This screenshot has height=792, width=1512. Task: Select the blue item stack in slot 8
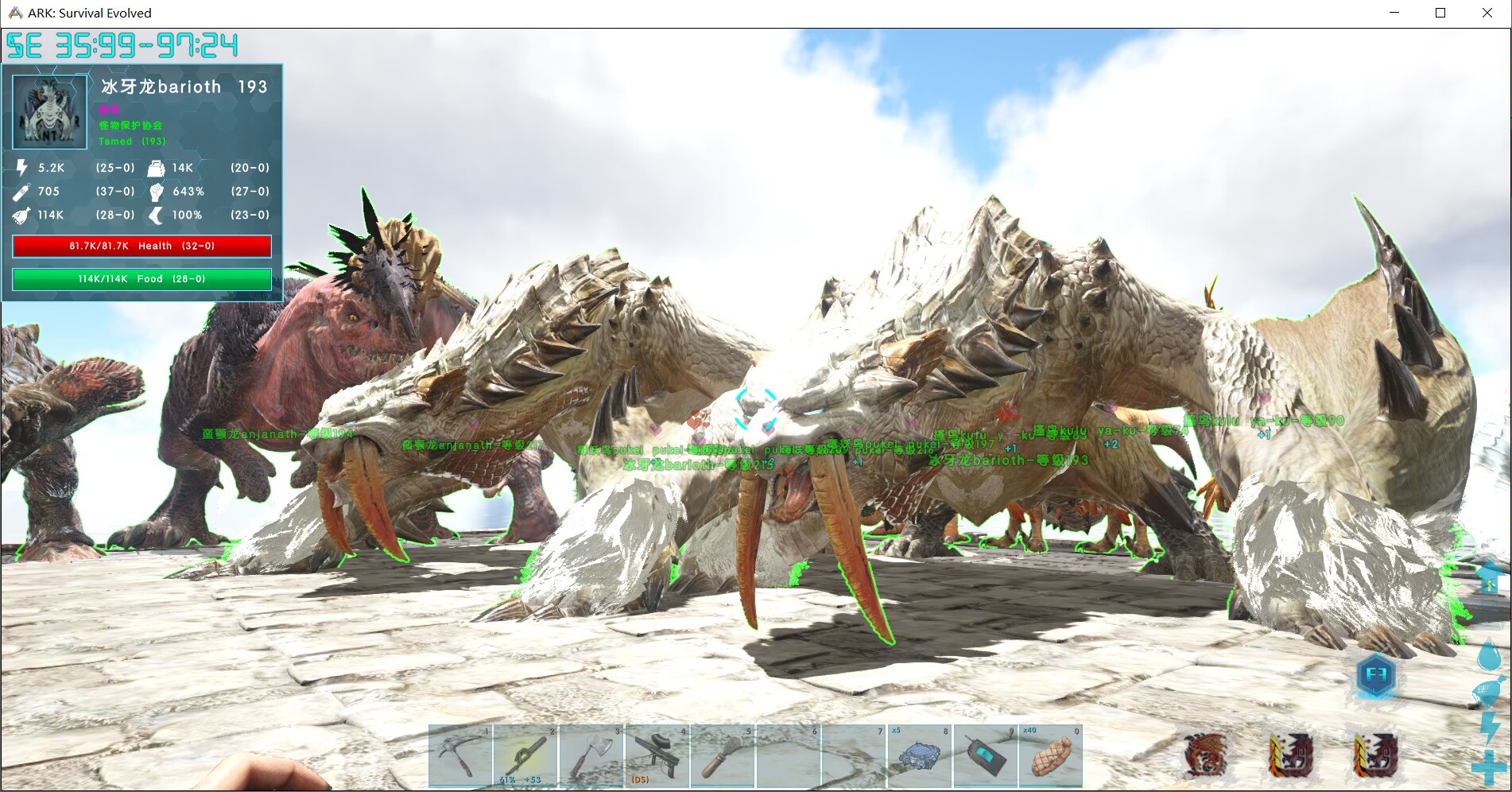tap(919, 755)
